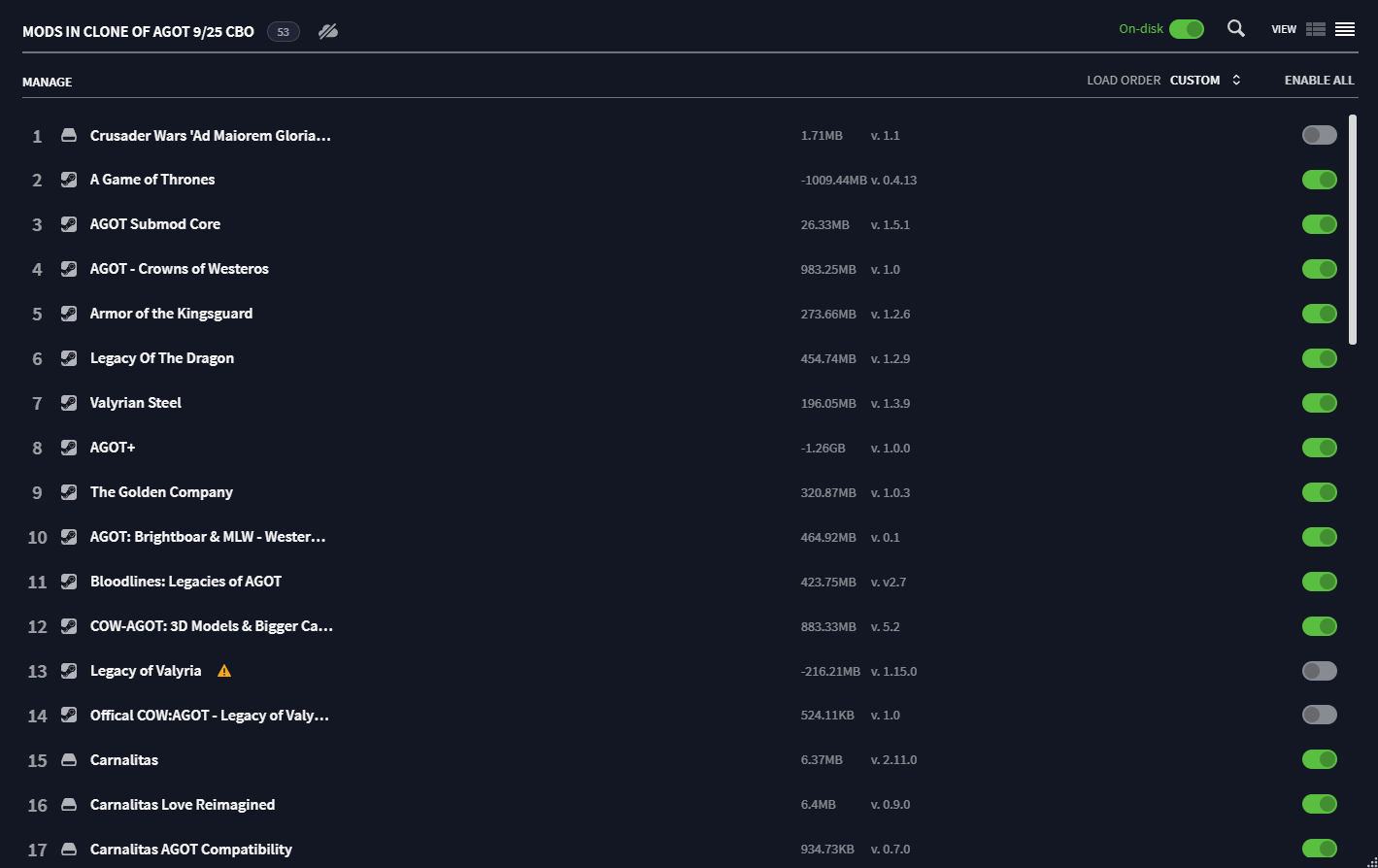Screen dimensions: 1378x868
Task: Turn off Legacy Of The Dragon
Action: (1320, 358)
